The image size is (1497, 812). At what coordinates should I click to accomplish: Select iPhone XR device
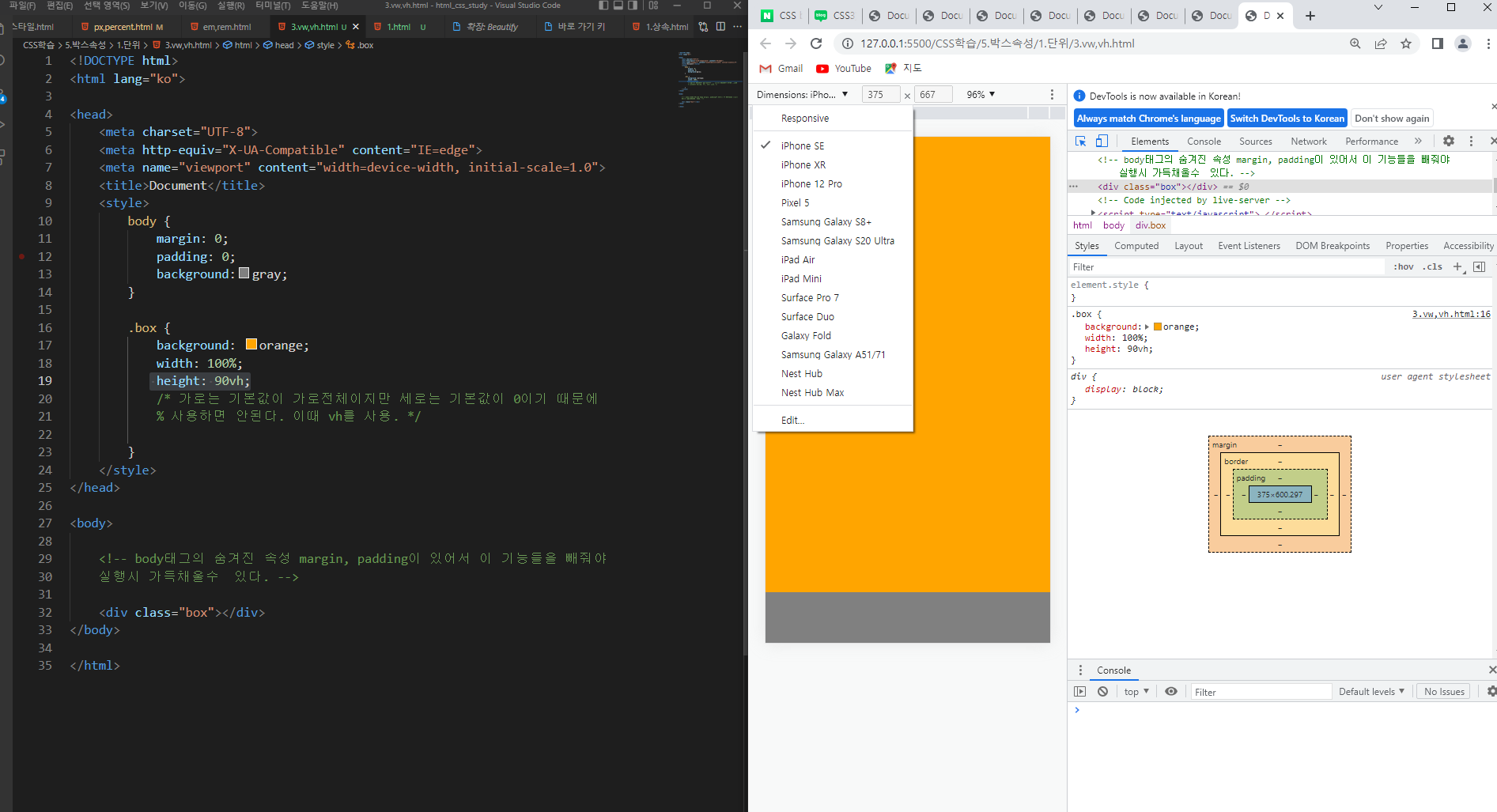pos(803,164)
